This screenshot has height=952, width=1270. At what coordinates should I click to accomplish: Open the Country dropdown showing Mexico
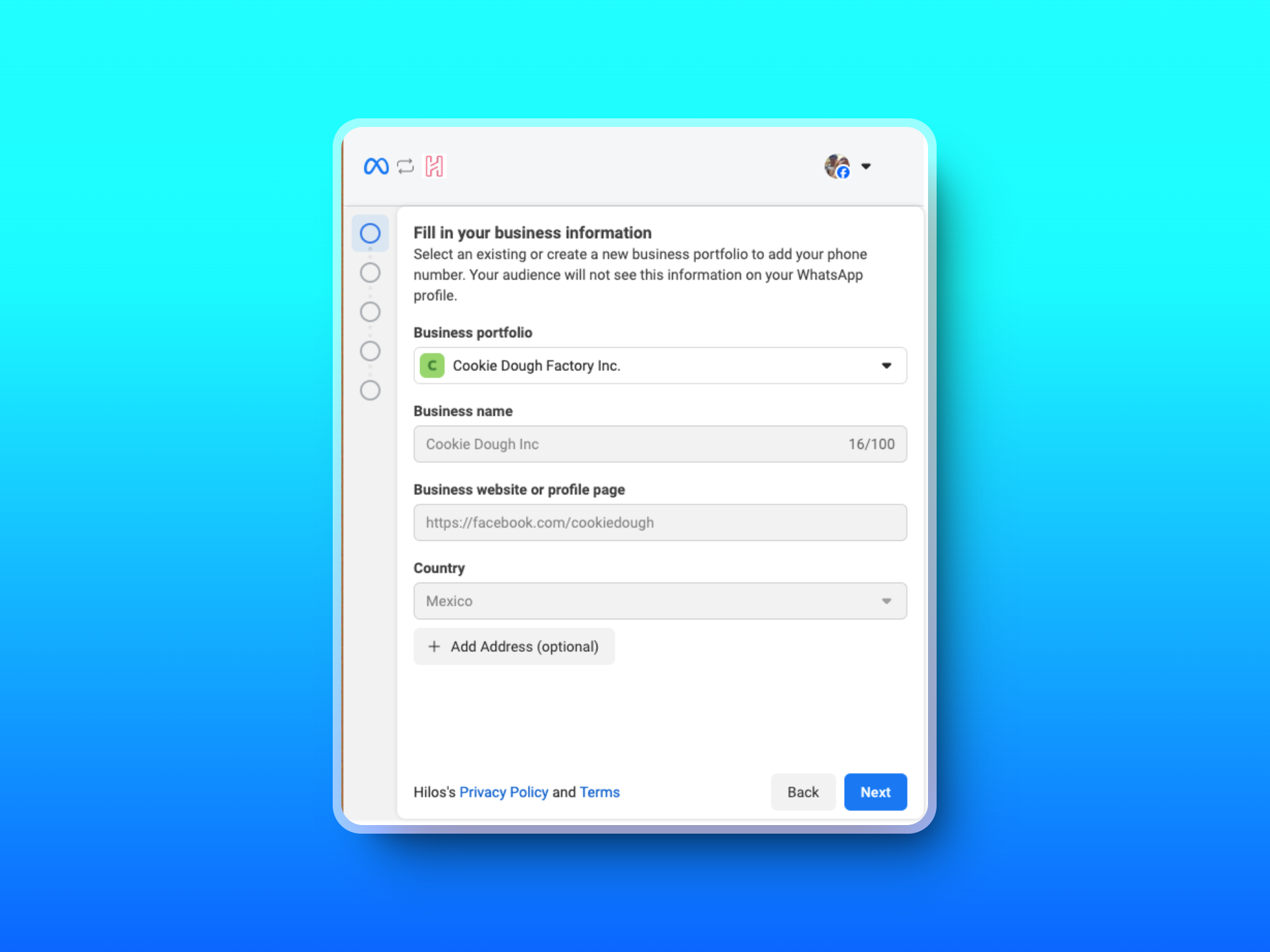pos(659,601)
